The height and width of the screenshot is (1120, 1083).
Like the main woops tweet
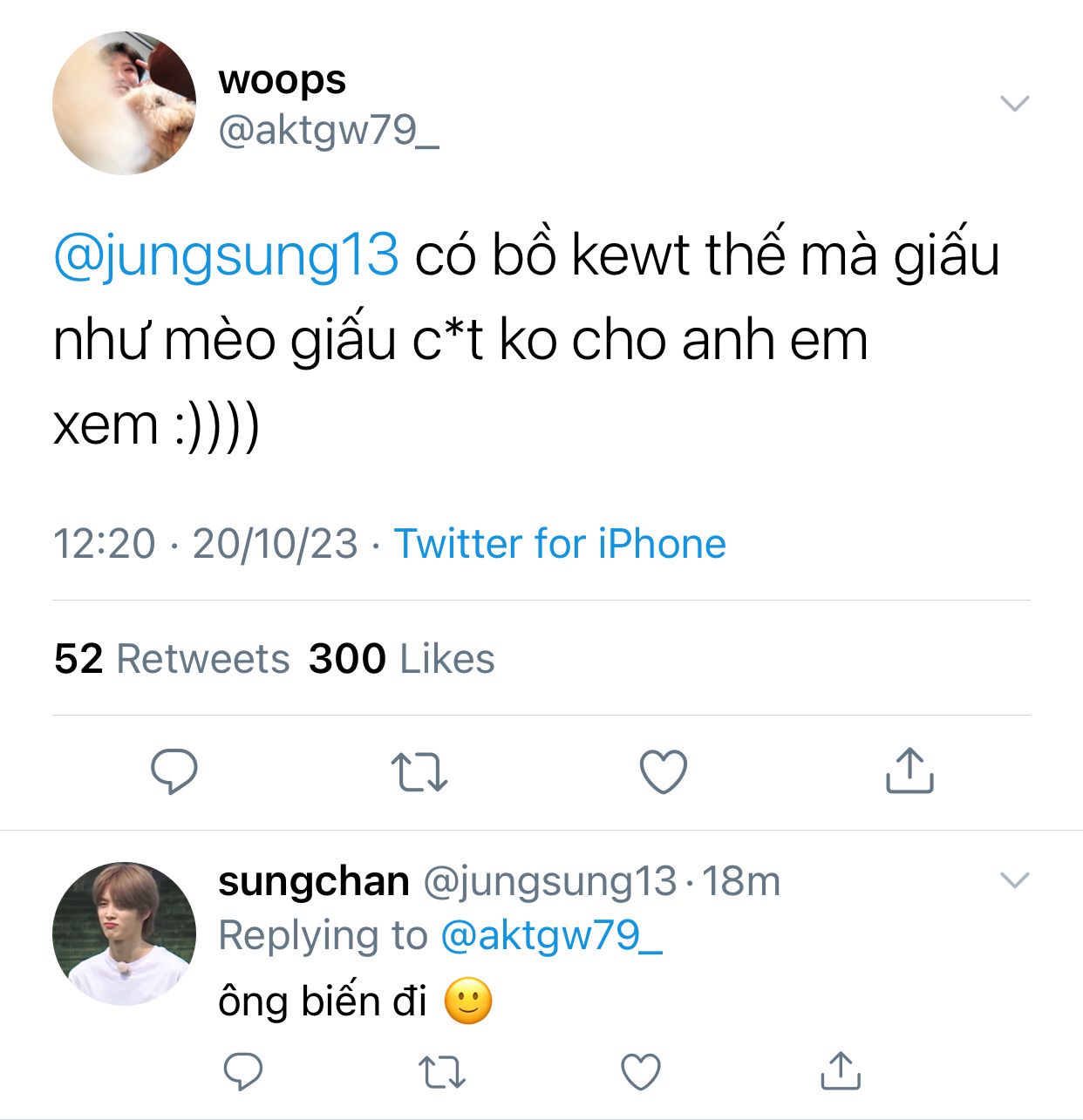664,771
